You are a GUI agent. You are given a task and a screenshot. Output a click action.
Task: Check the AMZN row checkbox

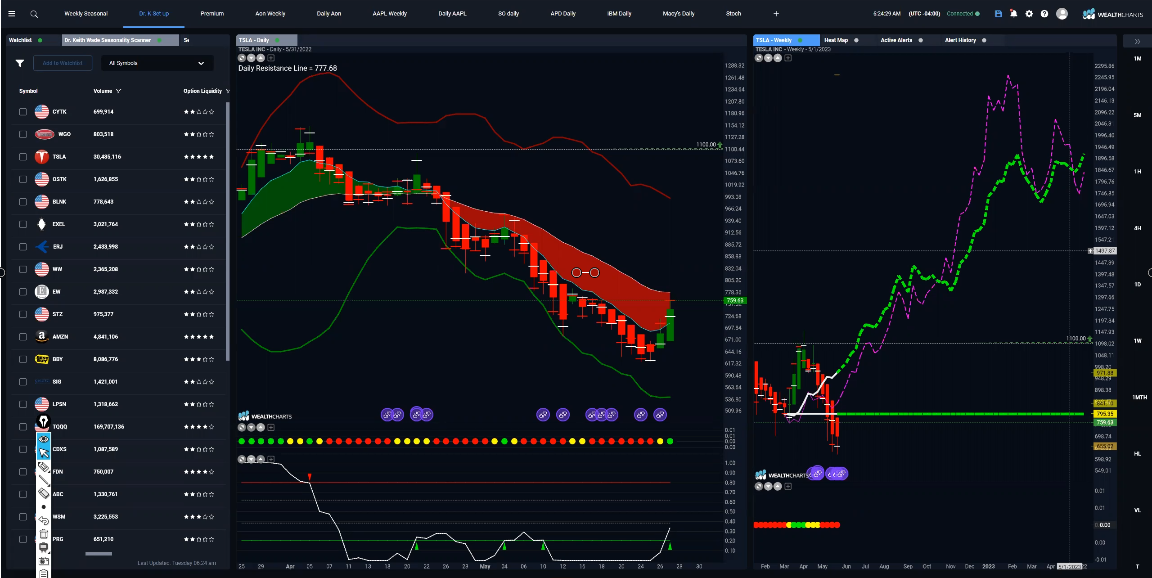[x=23, y=336]
